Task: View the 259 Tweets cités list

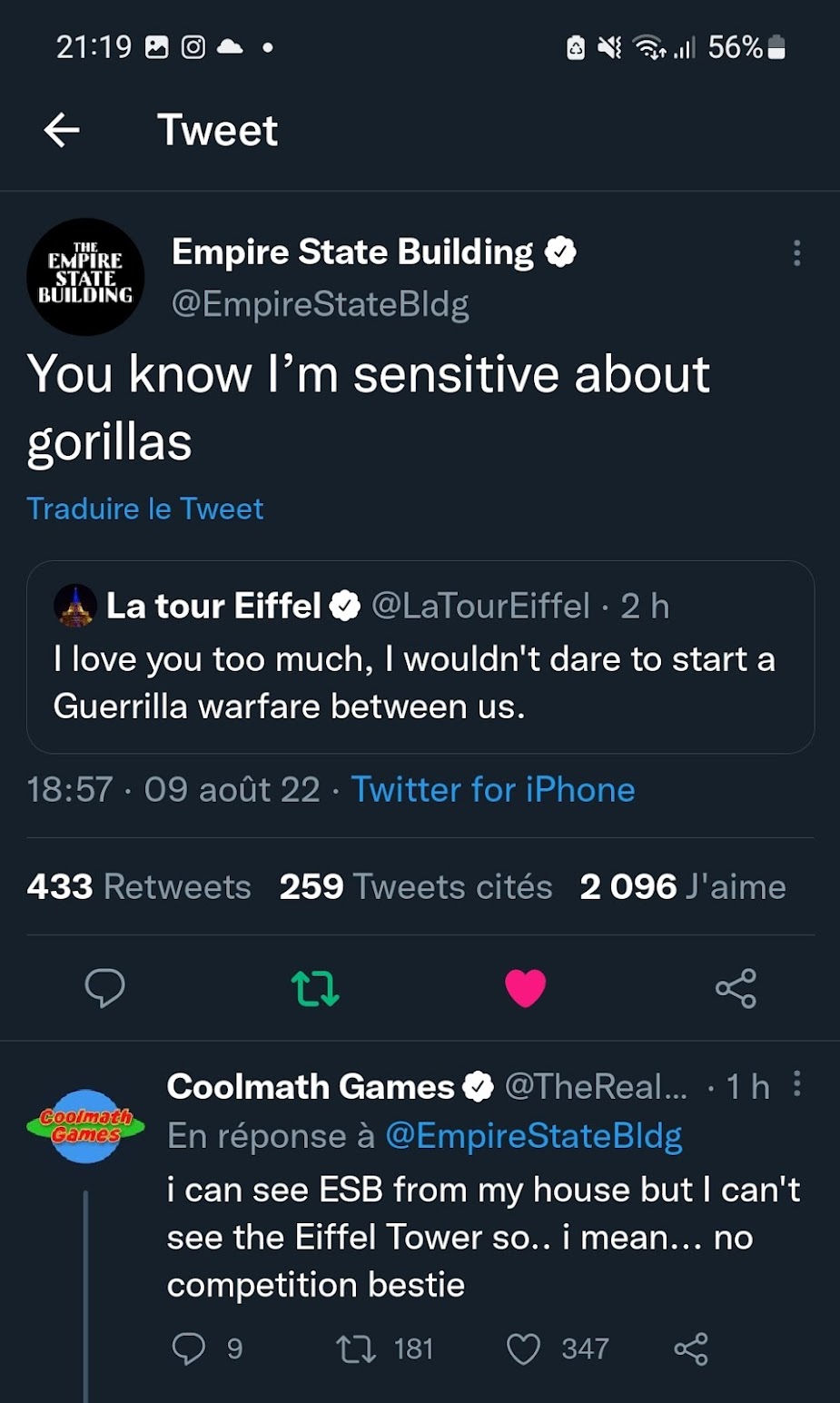Action: tap(416, 886)
